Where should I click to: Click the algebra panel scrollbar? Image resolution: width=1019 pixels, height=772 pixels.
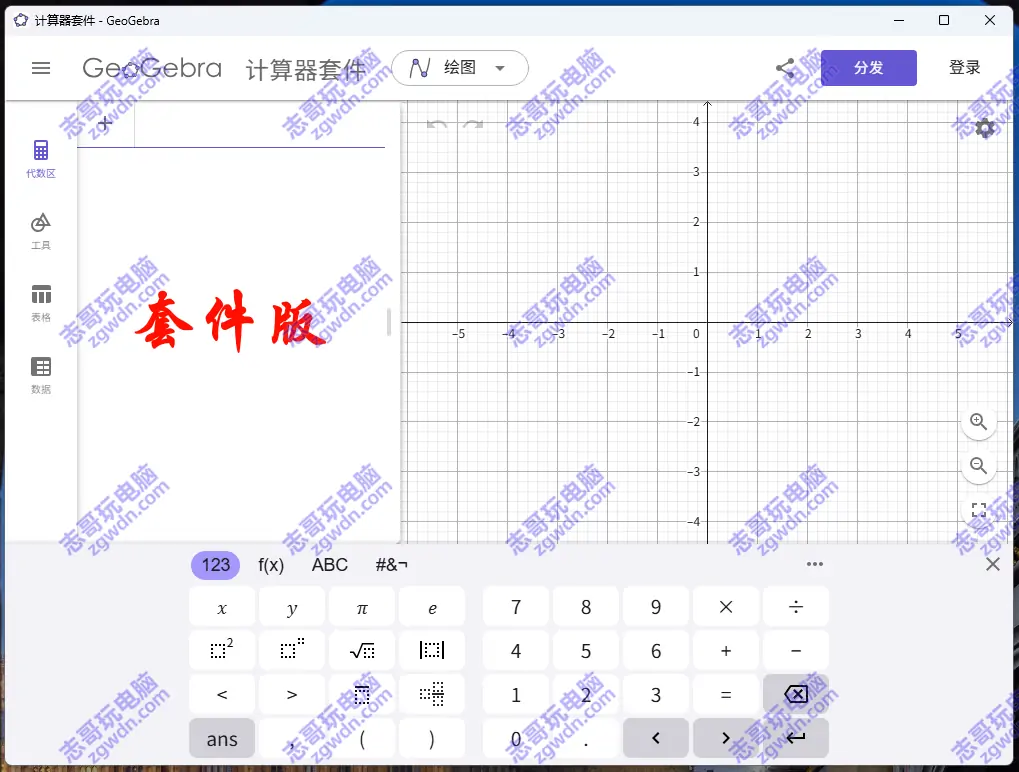point(389,320)
